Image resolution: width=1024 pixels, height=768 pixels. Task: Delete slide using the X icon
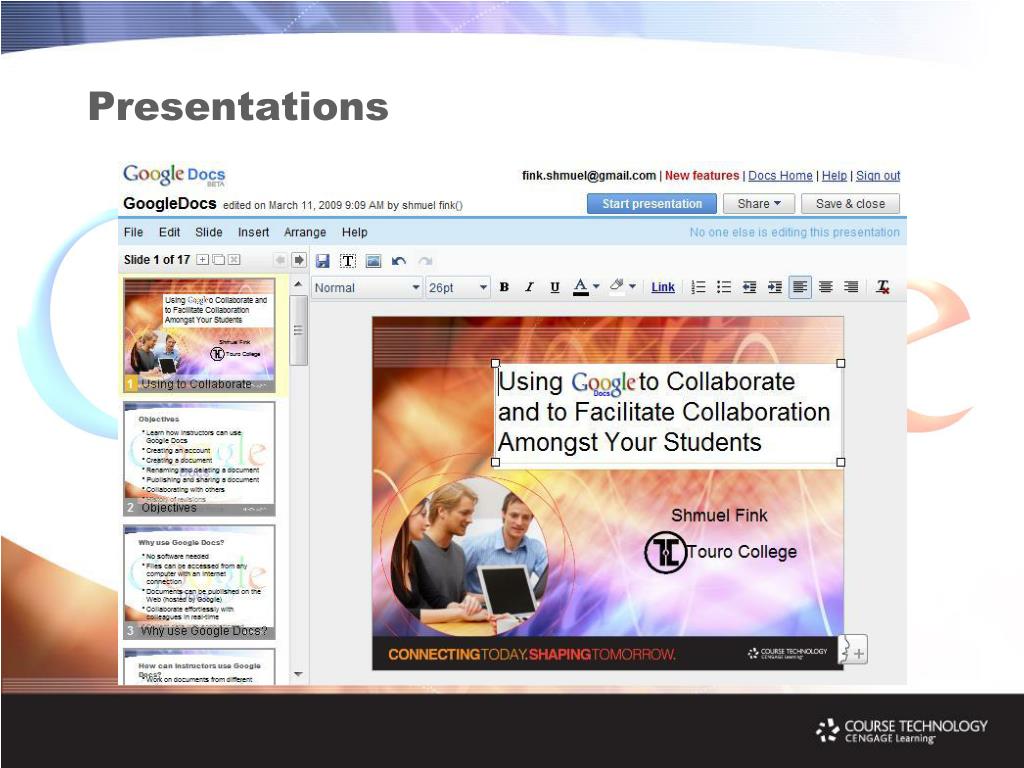point(234,260)
